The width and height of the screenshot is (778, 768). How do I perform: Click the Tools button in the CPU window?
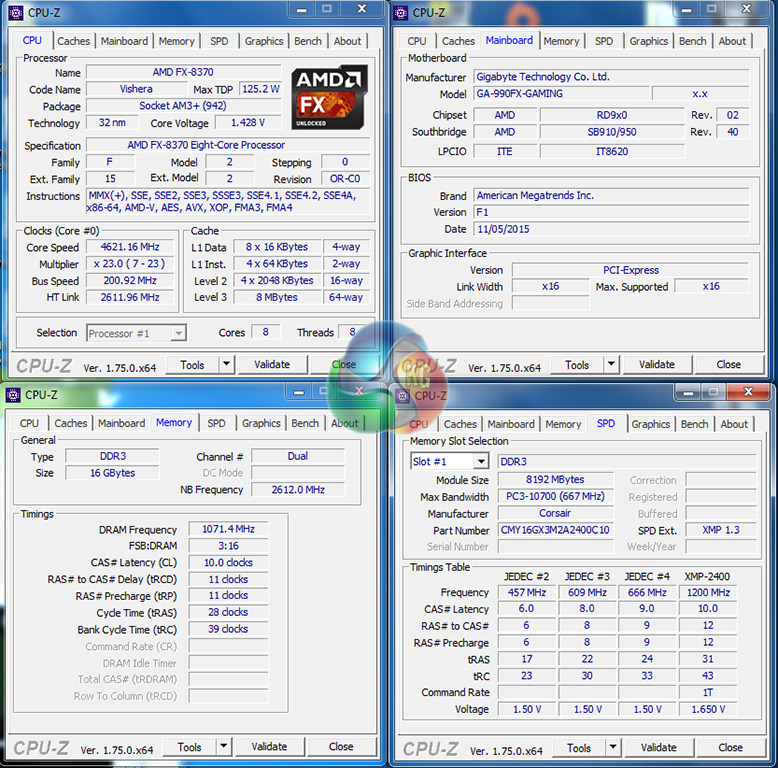pos(192,365)
